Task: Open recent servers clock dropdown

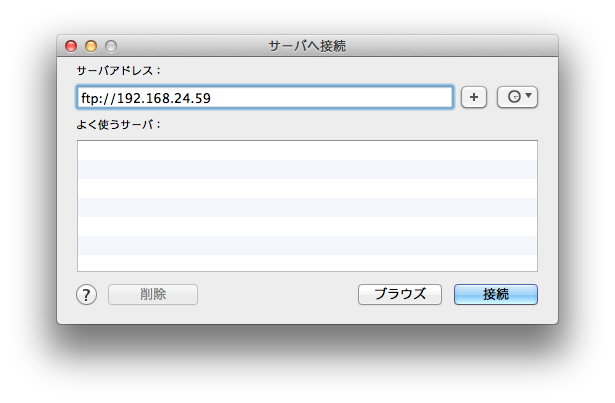Action: tap(517, 97)
